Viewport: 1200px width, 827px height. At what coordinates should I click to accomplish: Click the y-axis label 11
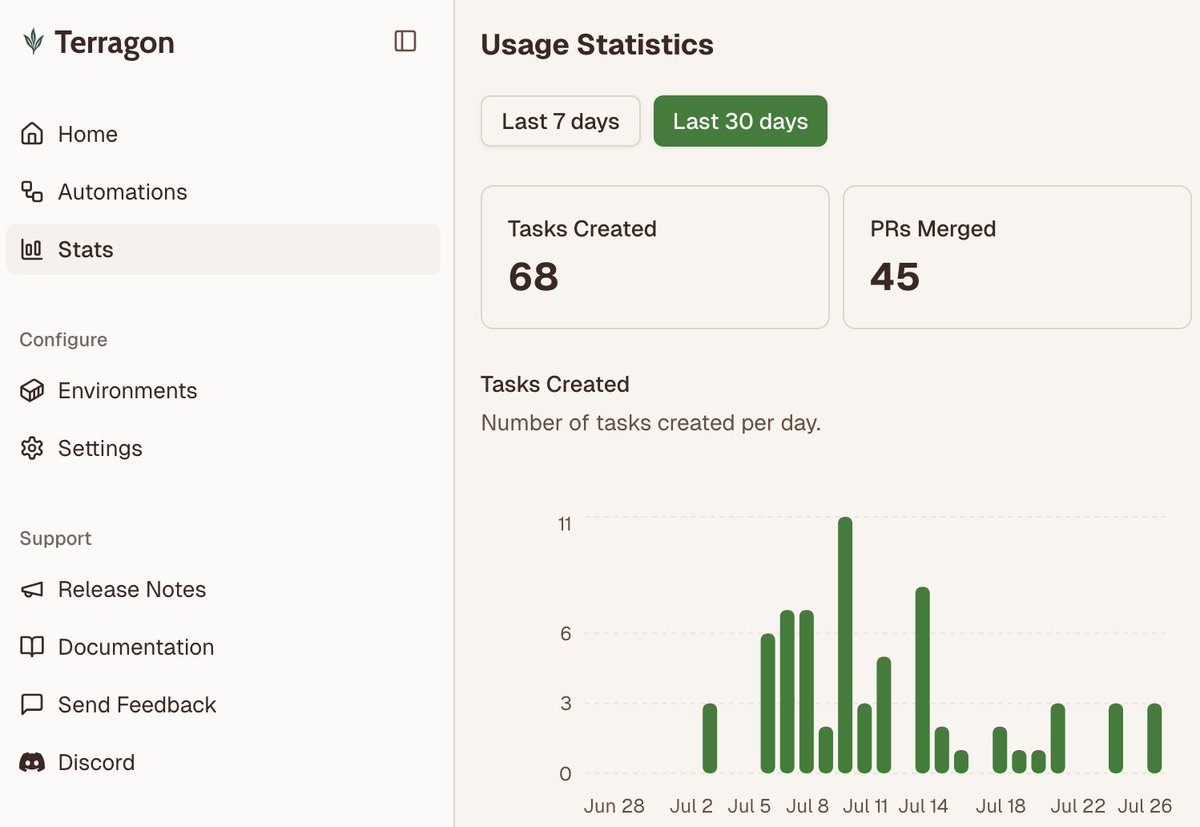564,524
